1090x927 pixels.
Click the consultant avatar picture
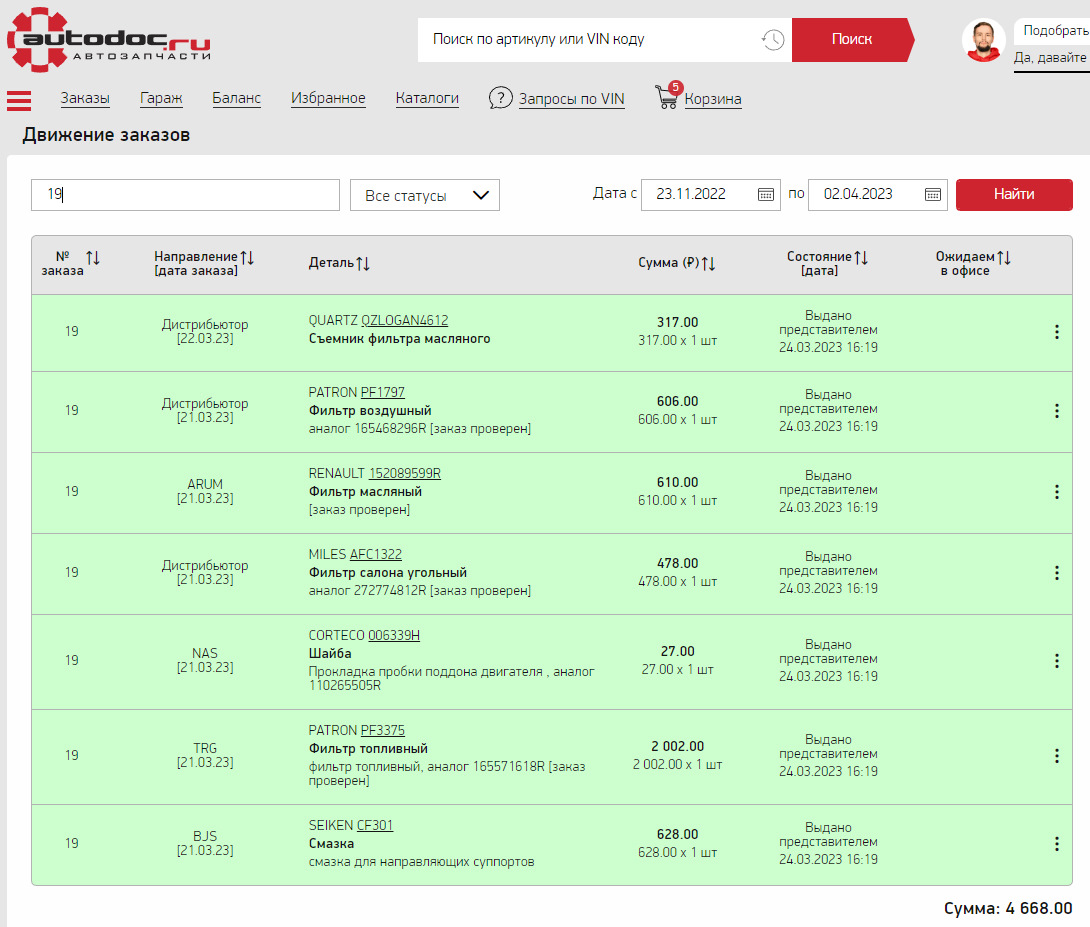pyautogui.click(x=984, y=40)
